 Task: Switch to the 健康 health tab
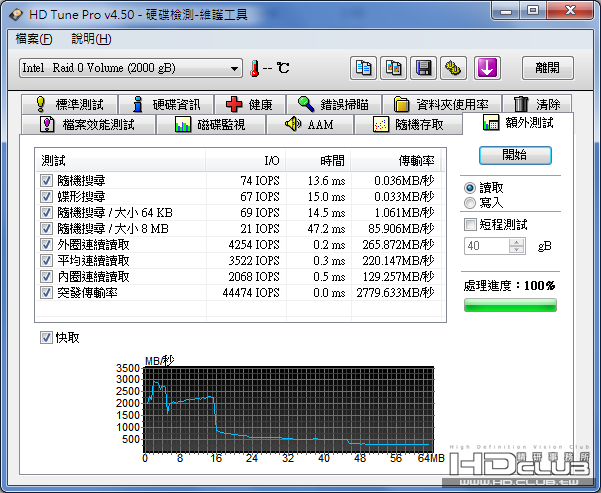point(250,104)
